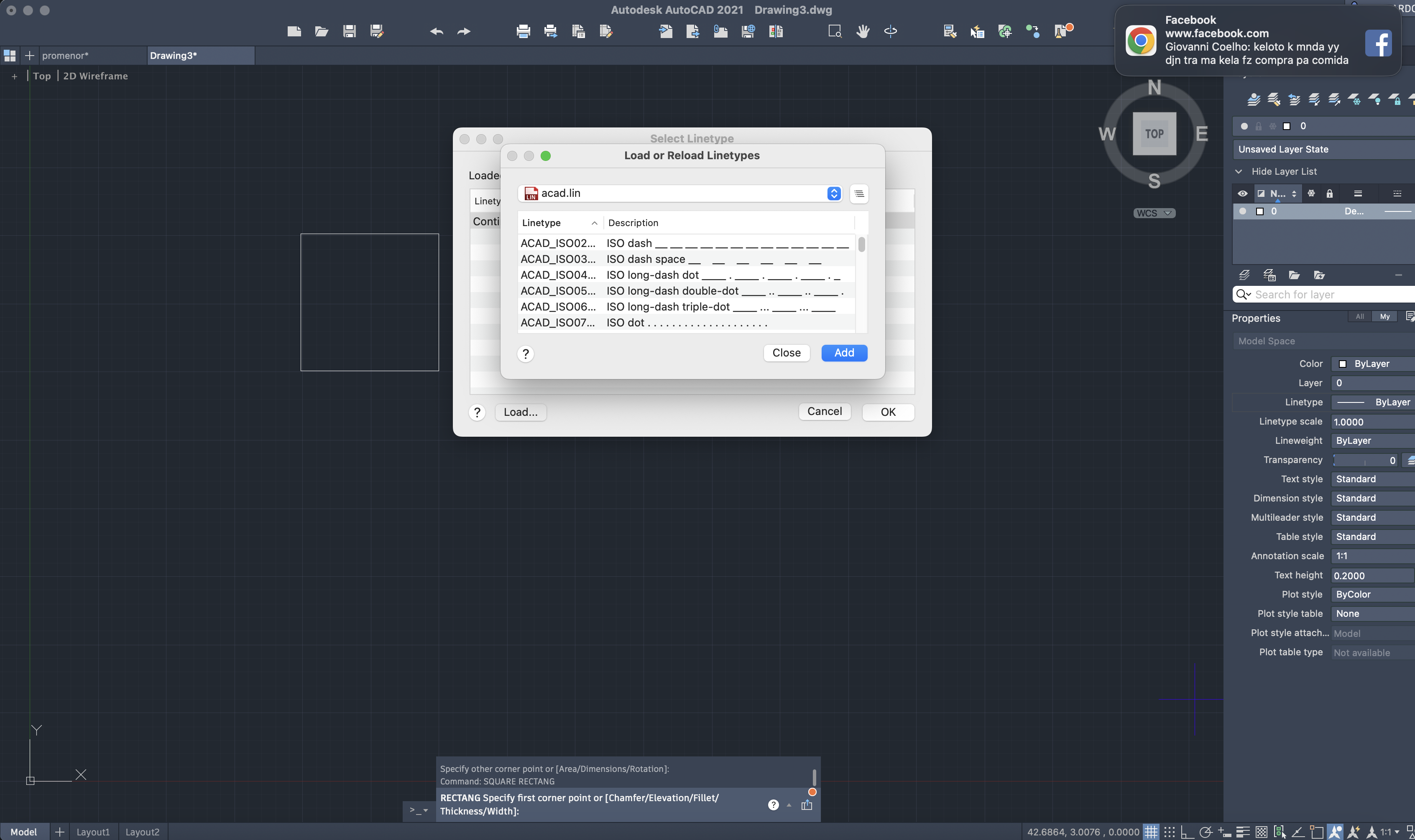Switch to the Layout2 tab
1415x840 pixels.
[x=142, y=832]
